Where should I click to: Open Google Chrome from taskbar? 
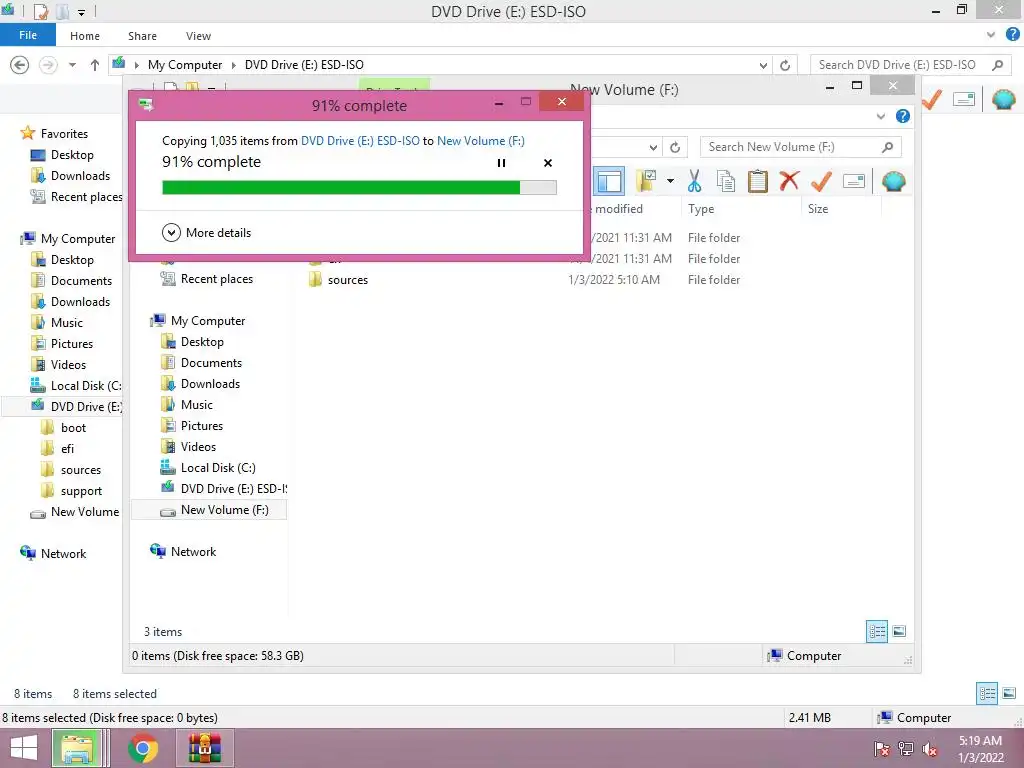(143, 748)
